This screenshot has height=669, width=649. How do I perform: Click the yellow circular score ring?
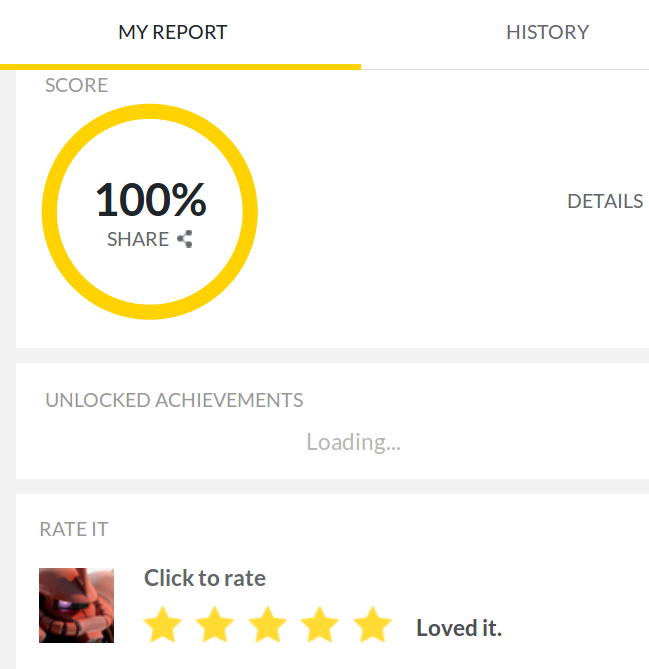(150, 113)
